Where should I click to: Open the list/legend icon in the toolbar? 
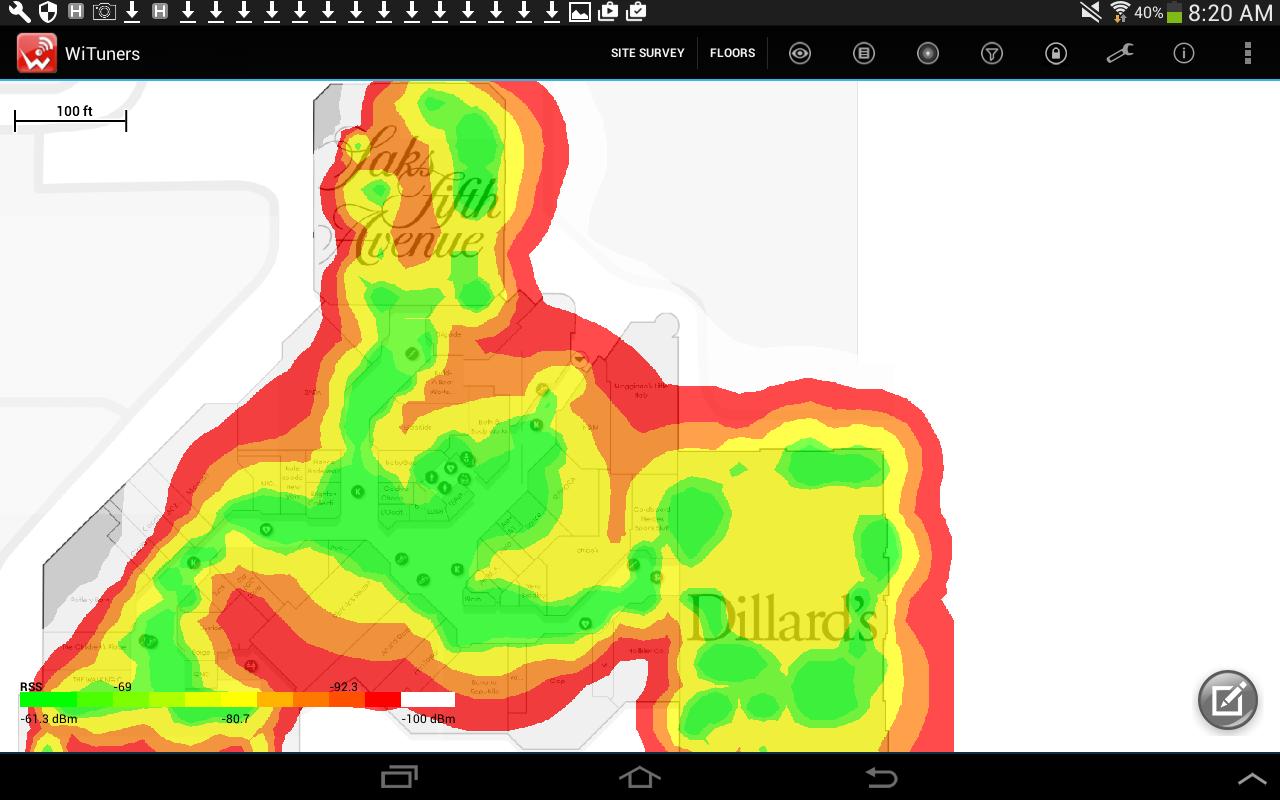[x=863, y=53]
